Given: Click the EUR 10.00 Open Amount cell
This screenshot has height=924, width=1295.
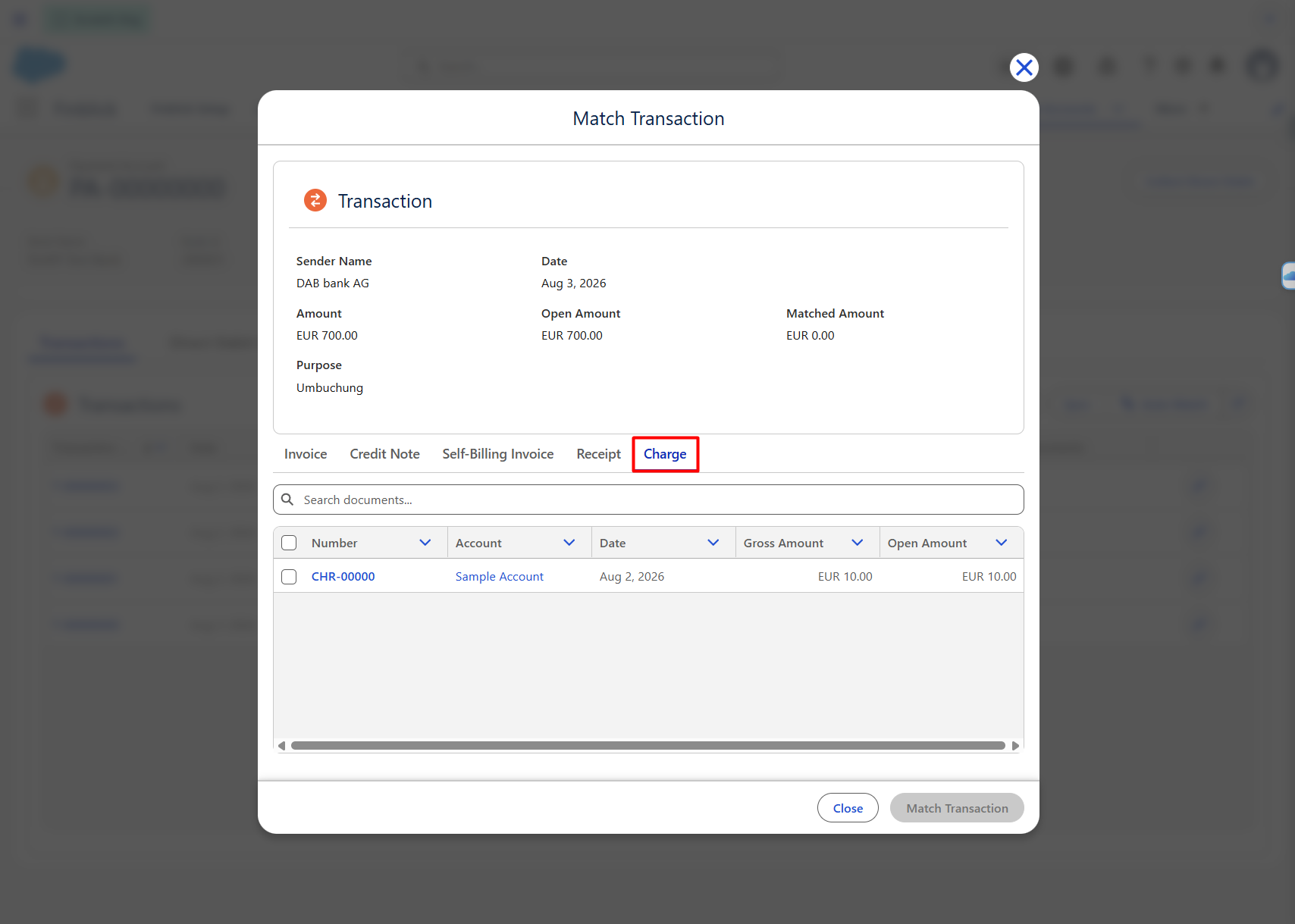Looking at the screenshot, I should pos(989,577).
